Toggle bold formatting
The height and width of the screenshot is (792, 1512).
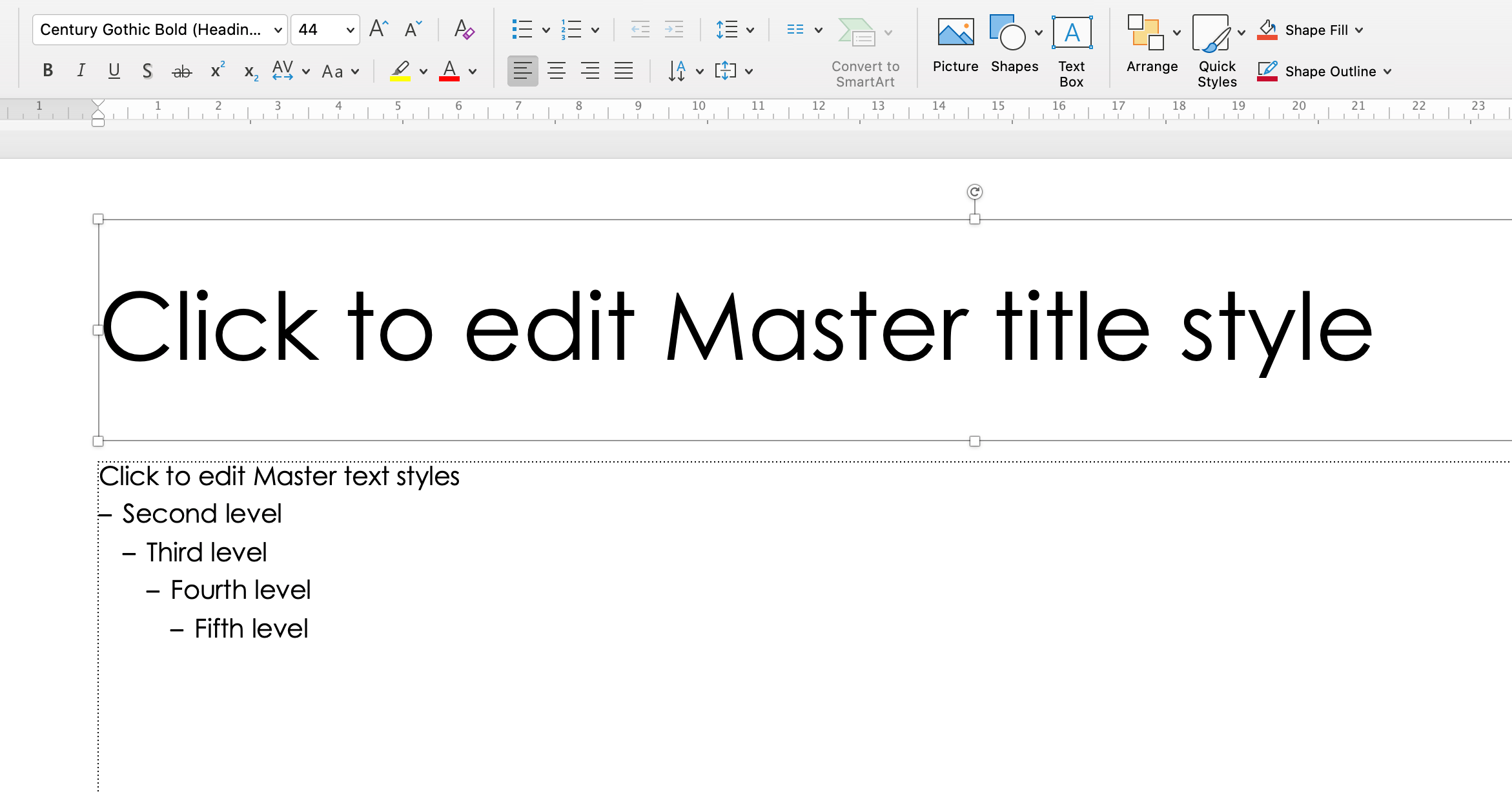click(x=48, y=71)
